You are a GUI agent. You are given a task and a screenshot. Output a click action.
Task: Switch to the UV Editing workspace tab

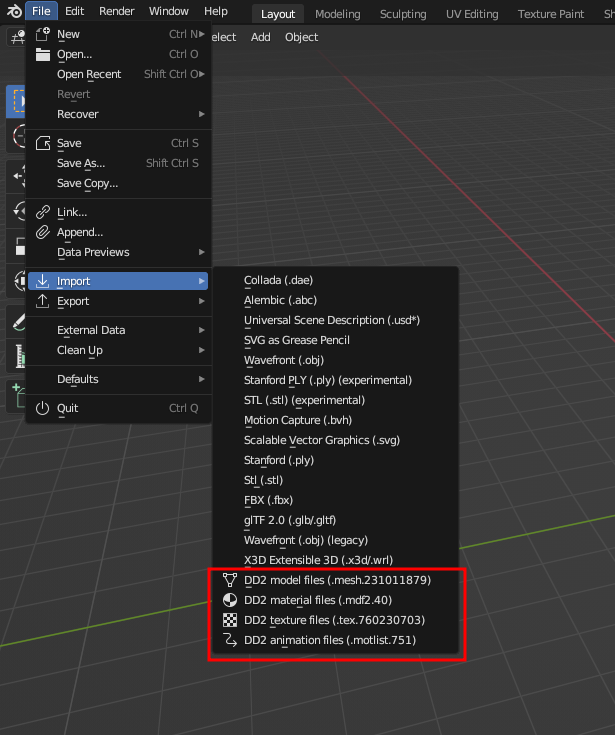coord(472,14)
